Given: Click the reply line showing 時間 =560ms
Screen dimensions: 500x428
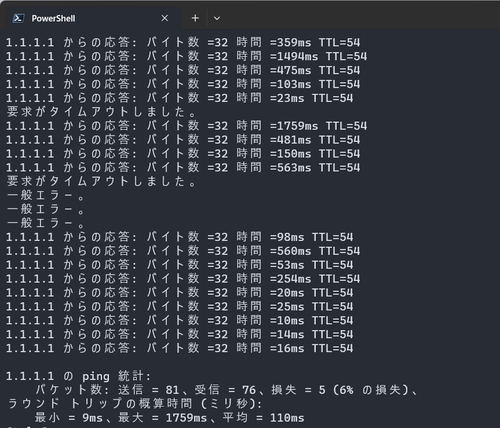Looking at the screenshot, I should tap(183, 251).
